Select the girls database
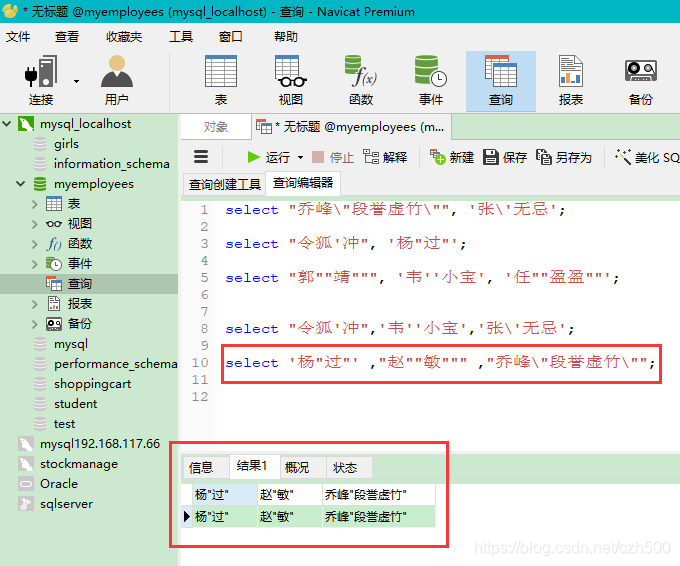 66,144
